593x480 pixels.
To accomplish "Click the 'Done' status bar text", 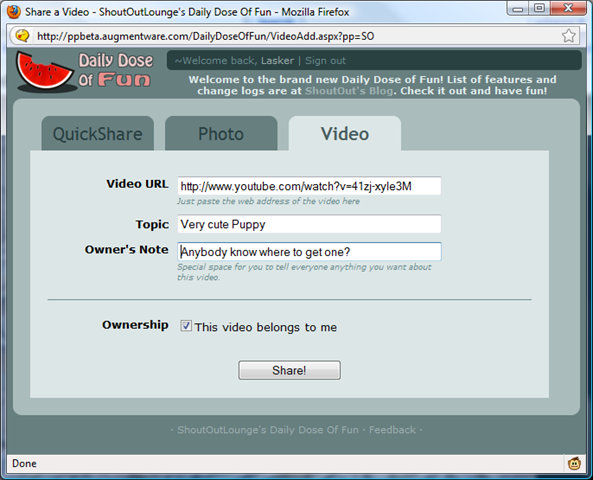I will point(24,463).
